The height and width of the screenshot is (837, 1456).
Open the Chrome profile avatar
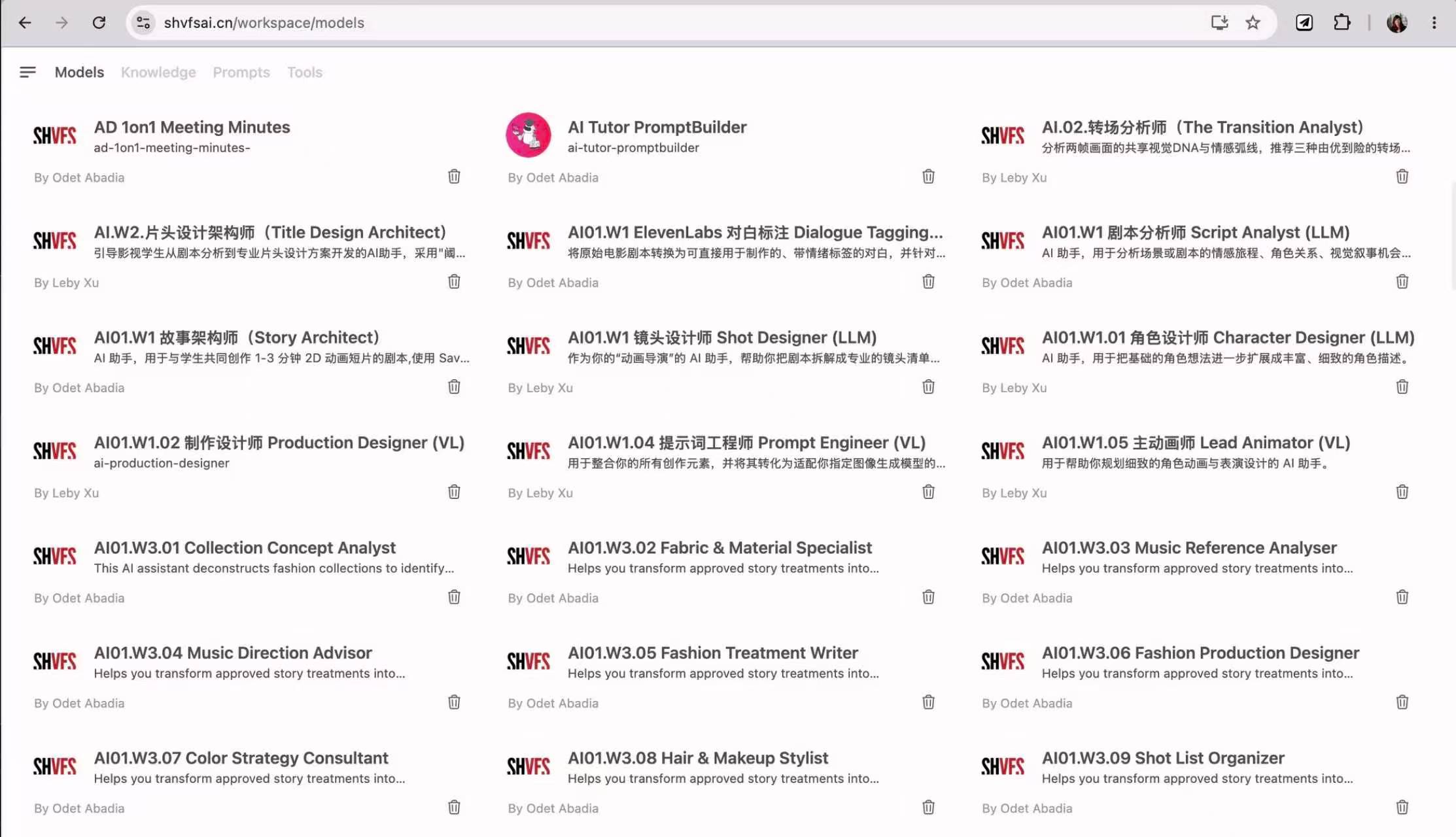coord(1396,23)
